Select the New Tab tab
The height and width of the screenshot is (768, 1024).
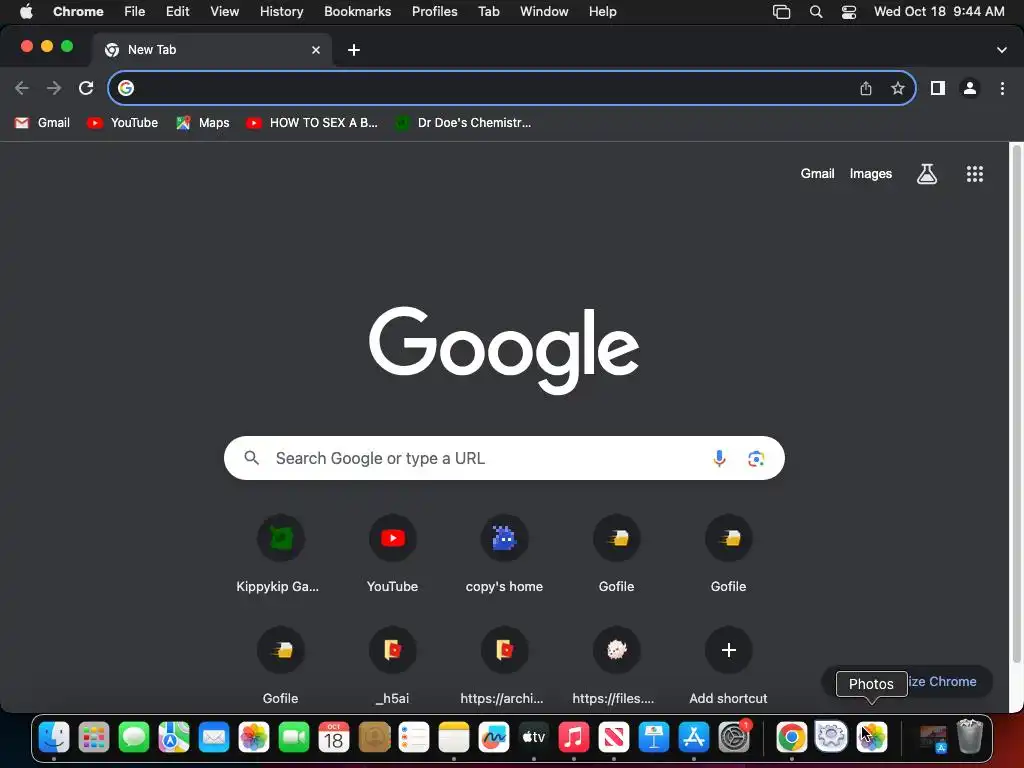(212, 50)
